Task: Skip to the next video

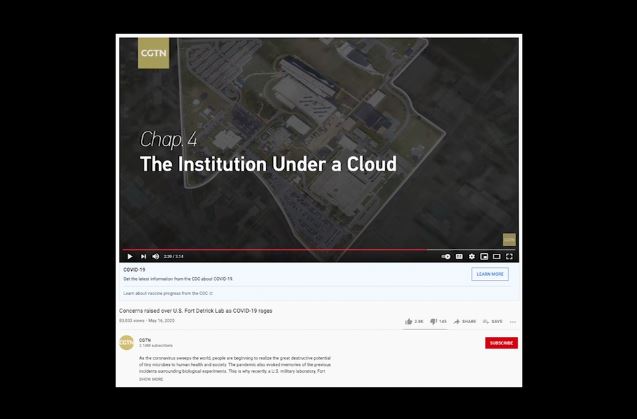Action: click(143, 256)
